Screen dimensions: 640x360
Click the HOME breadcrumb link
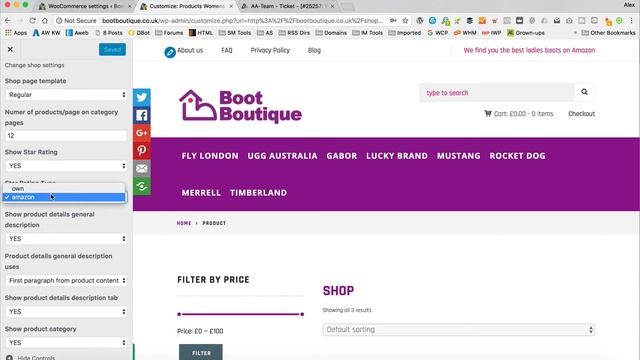pos(184,223)
